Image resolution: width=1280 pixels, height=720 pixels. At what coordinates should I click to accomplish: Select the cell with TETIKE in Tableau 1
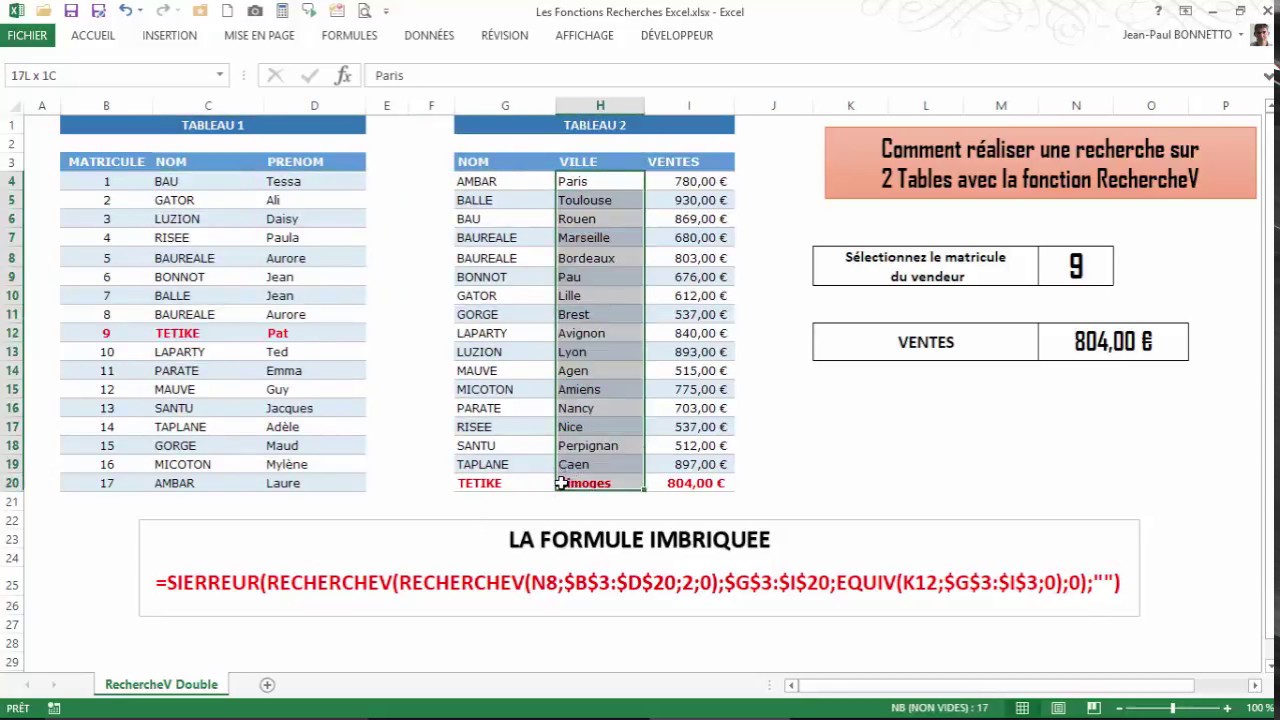(208, 333)
